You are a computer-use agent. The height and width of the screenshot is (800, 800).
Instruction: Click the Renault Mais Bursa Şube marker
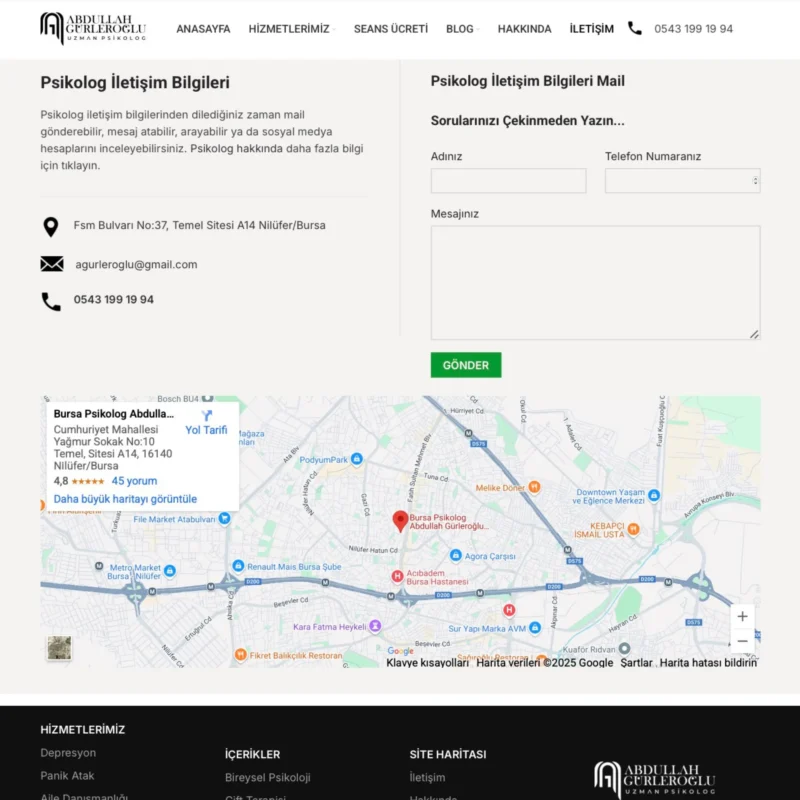pyautogui.click(x=238, y=566)
